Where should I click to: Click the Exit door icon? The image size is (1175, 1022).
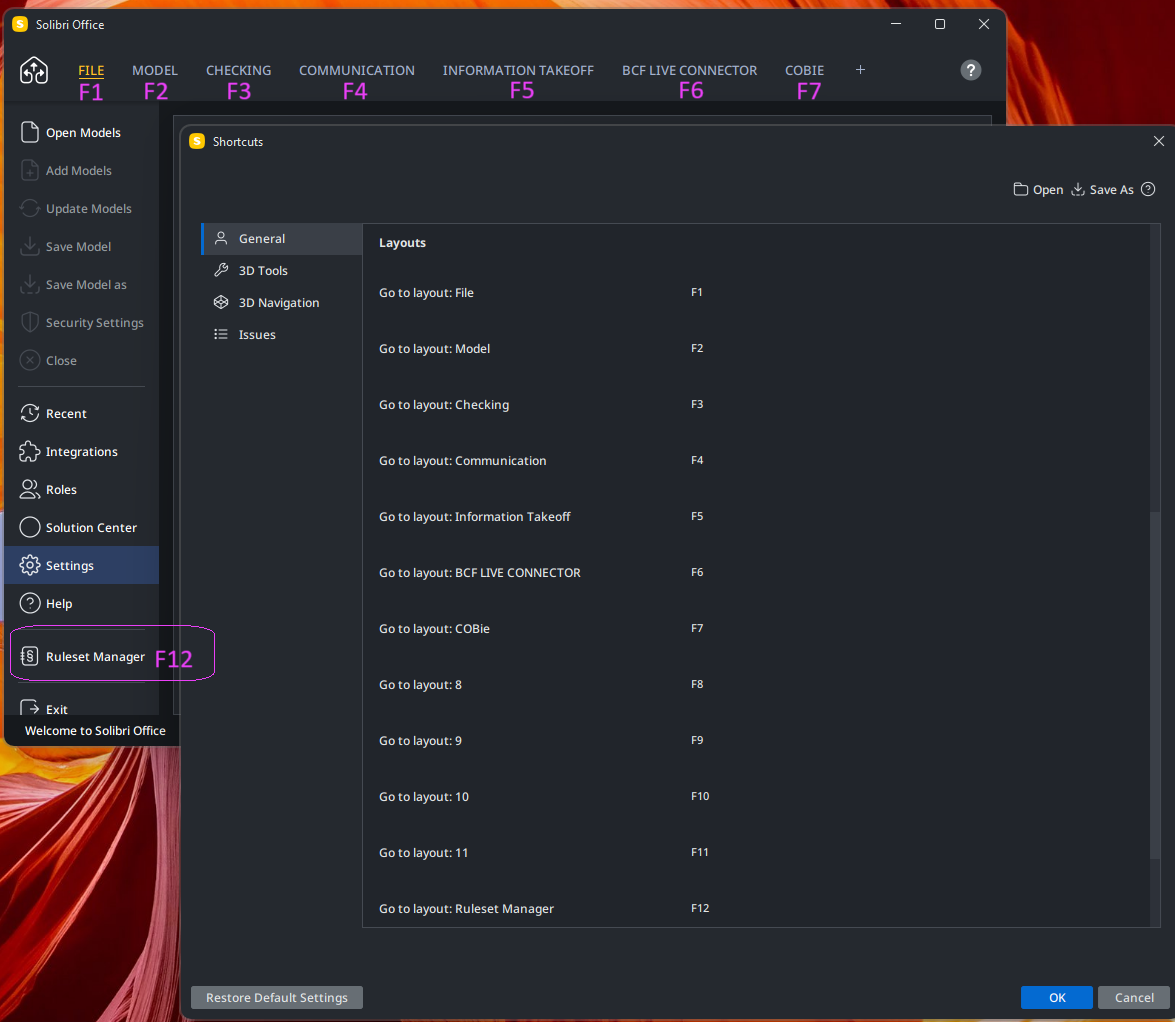[x=29, y=707]
